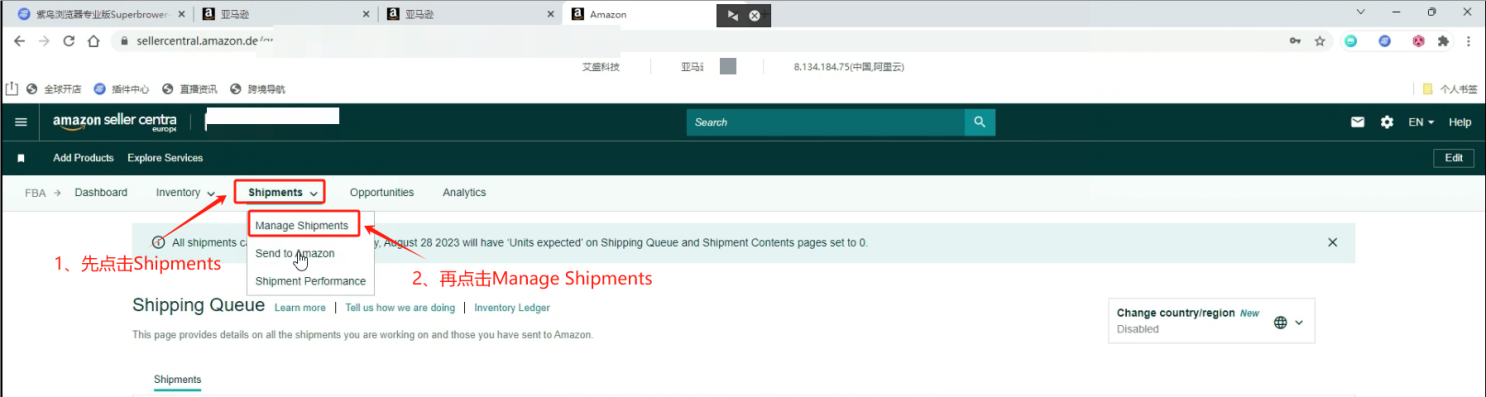1486x397 pixels.
Task: Expand the Inventory dropdown menu
Action: pyautogui.click(x=186, y=192)
